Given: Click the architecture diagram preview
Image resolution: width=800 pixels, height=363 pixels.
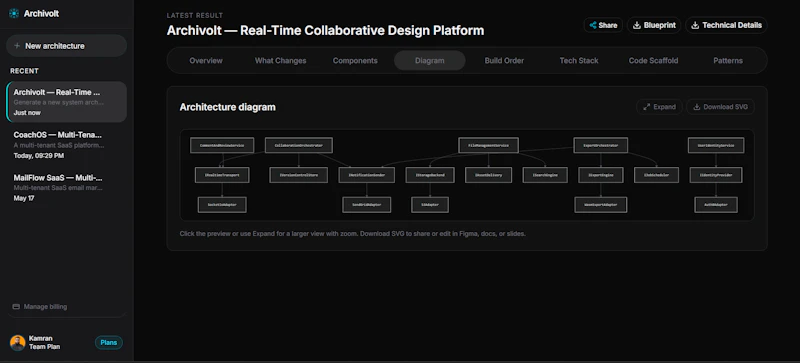Looking at the screenshot, I should [467, 175].
